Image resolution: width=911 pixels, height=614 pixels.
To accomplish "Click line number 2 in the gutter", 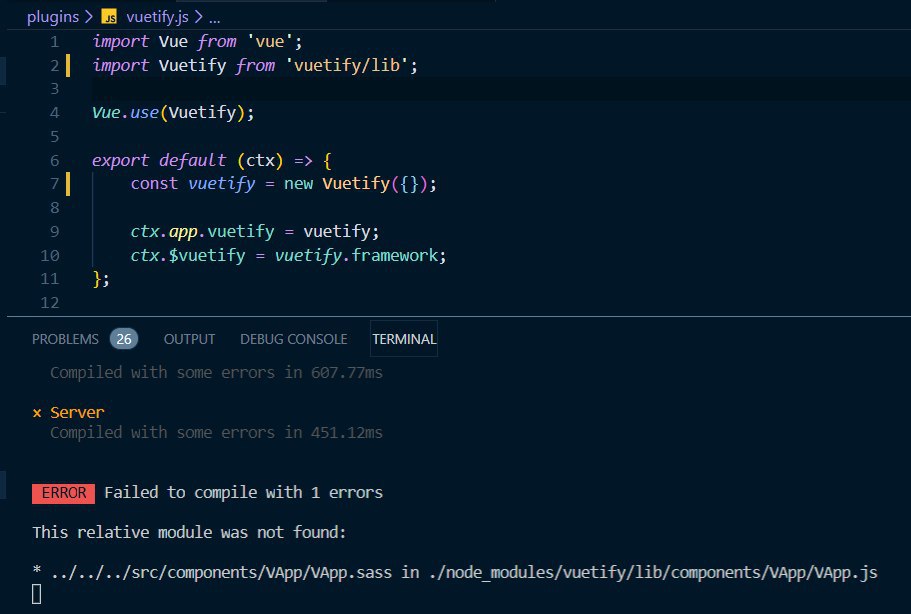I will click(x=54, y=66).
